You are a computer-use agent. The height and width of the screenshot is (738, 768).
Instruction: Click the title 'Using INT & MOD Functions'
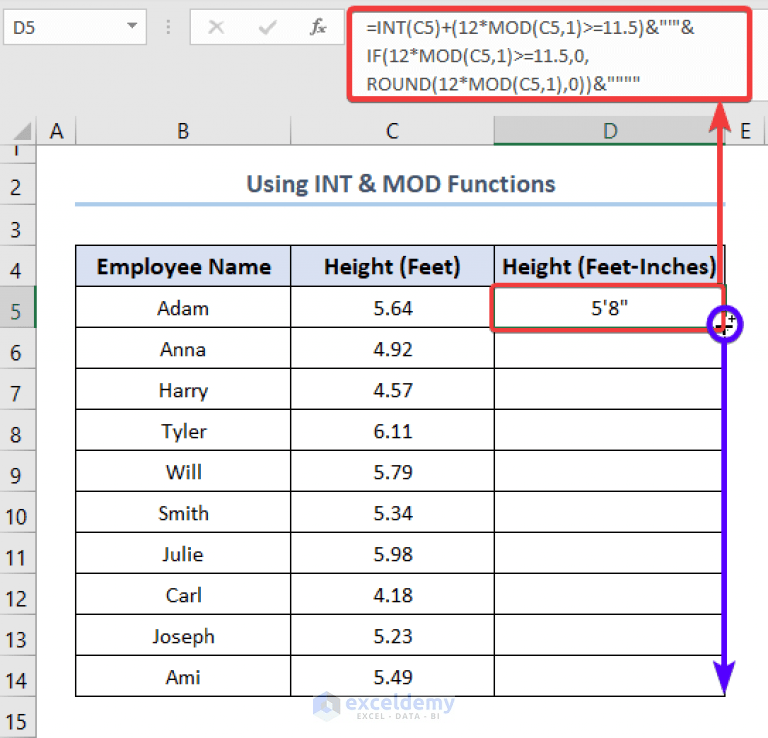click(x=401, y=185)
